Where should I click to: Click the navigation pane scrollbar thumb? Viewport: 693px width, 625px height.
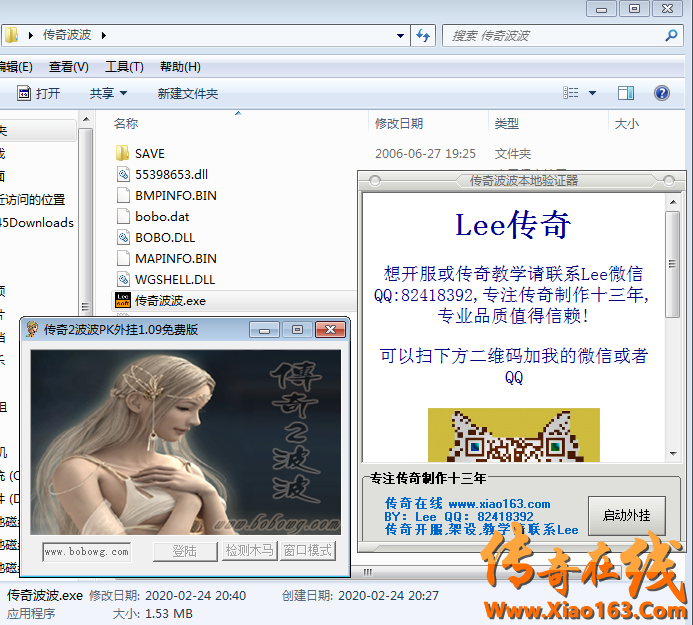click(x=86, y=221)
